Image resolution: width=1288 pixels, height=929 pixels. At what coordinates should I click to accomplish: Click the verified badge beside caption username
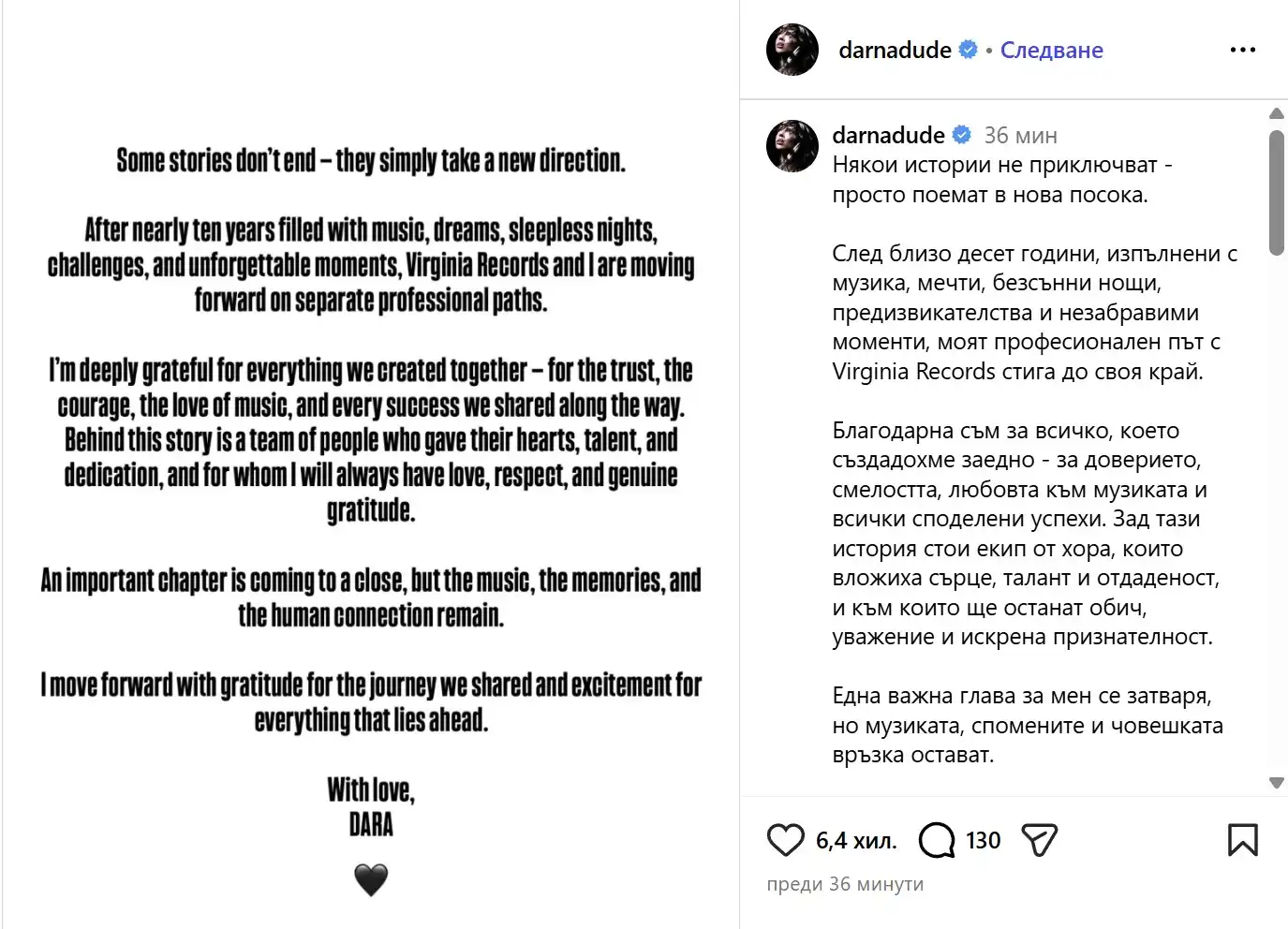pyautogui.click(x=962, y=135)
